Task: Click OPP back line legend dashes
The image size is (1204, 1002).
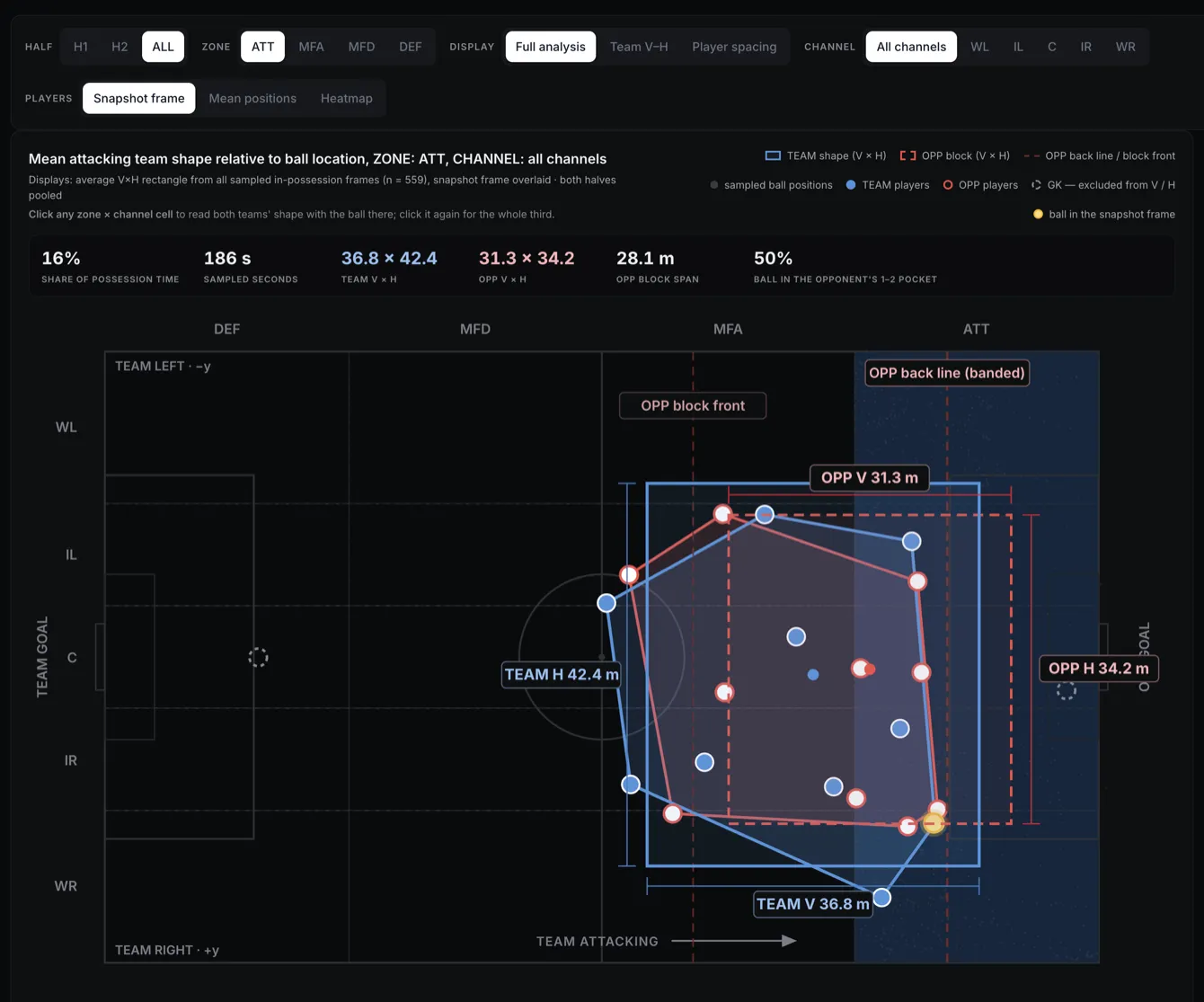Action: point(1031,155)
